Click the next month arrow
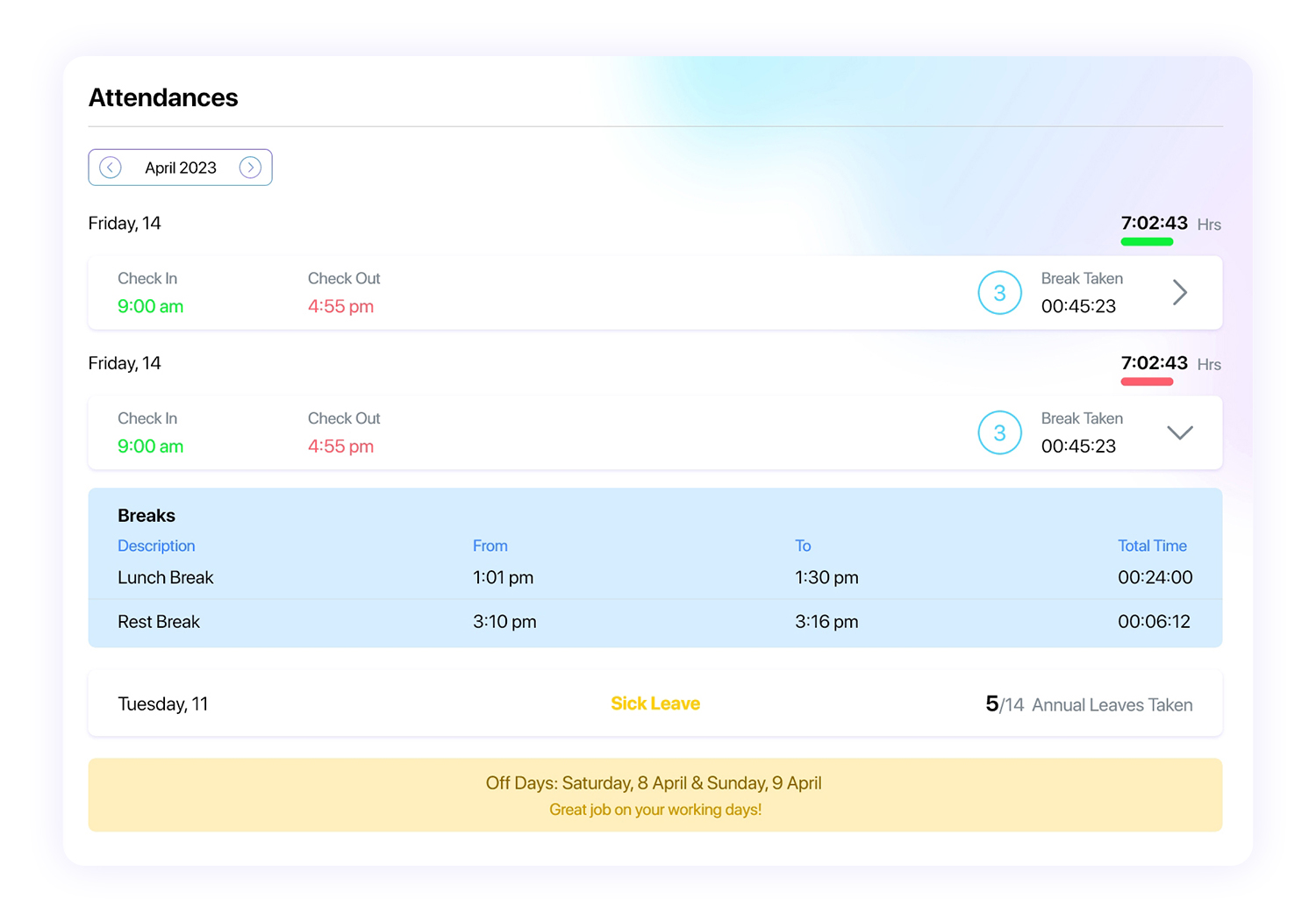The image size is (1316, 921). coord(251,167)
